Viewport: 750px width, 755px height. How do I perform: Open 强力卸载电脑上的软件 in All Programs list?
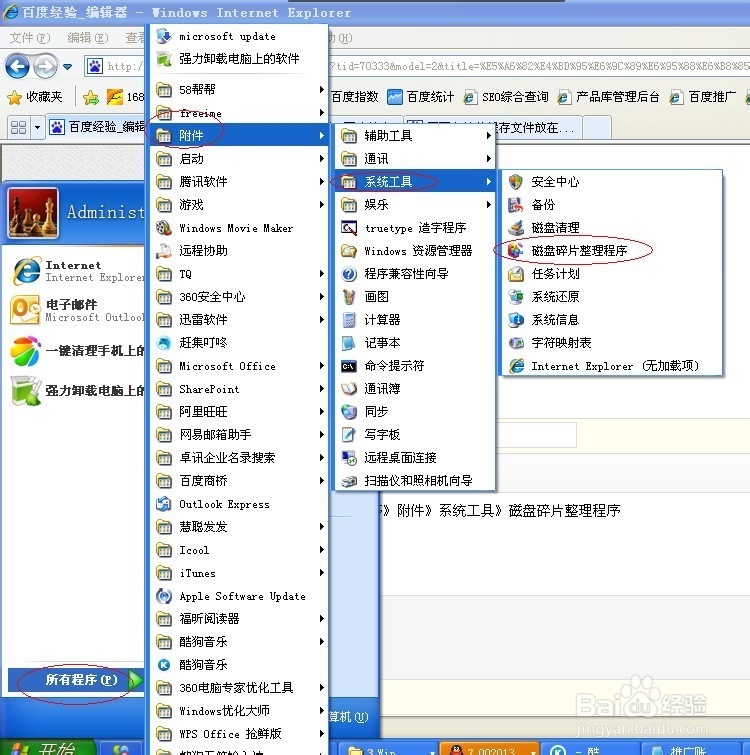point(239,59)
